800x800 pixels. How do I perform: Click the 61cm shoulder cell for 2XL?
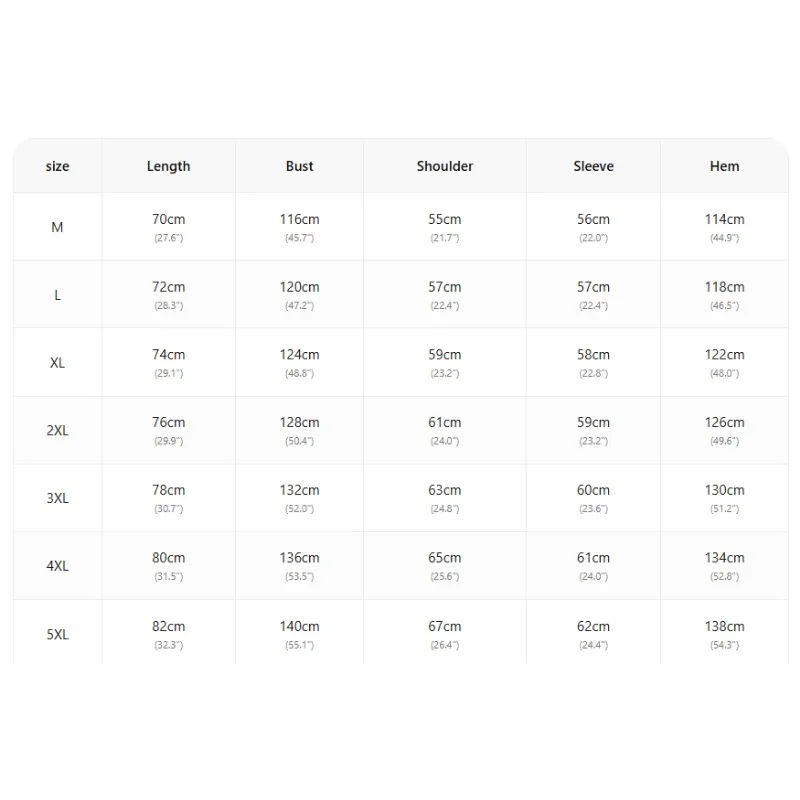click(x=445, y=422)
